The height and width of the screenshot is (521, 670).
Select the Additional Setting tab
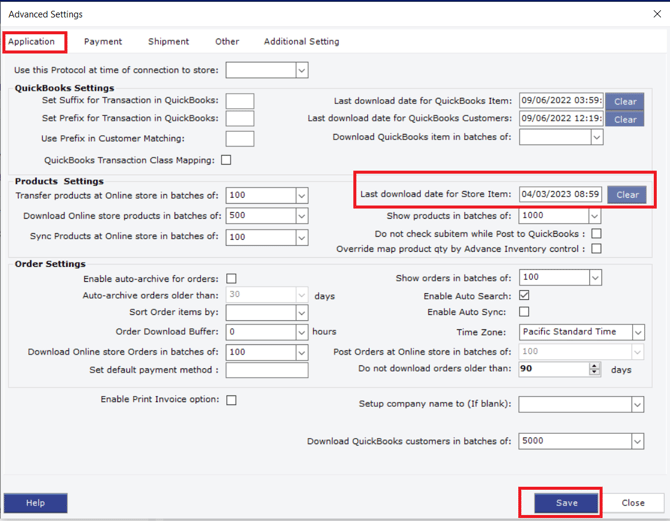(x=301, y=42)
